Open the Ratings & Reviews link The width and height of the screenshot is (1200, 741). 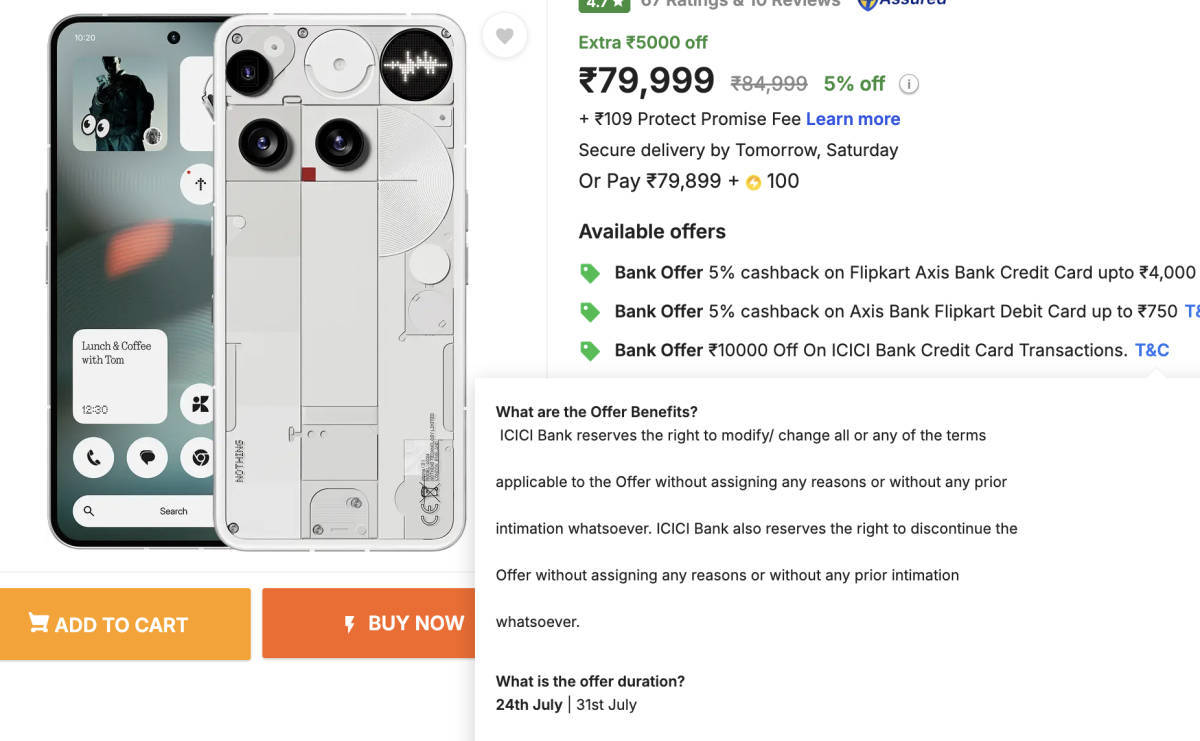[x=740, y=4]
